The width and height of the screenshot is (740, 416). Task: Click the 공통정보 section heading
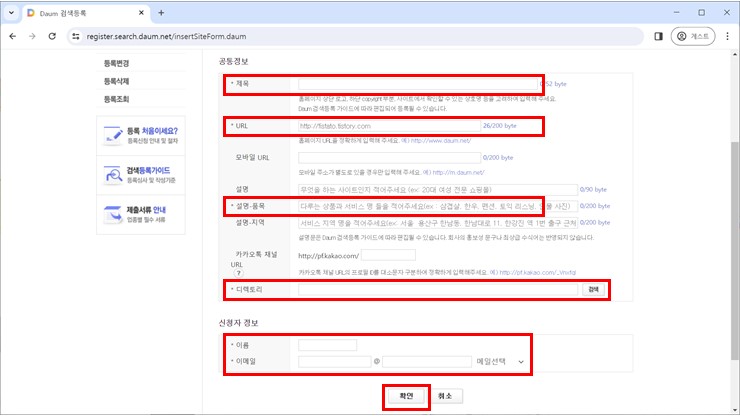(x=233, y=61)
